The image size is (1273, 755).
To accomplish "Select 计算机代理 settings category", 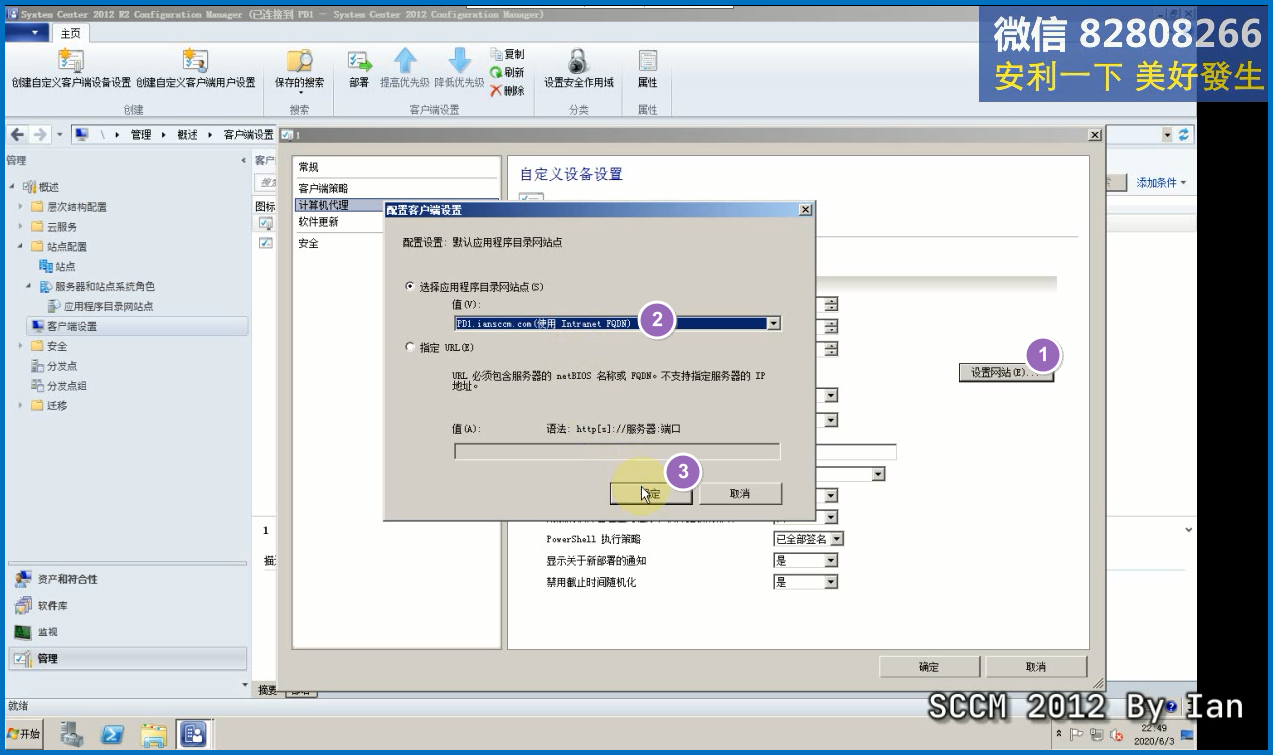I will pyautogui.click(x=340, y=205).
